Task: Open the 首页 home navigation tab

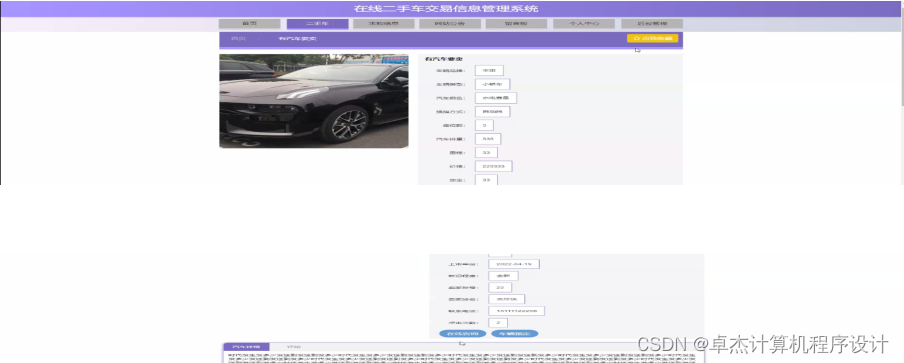Action: coord(249,24)
